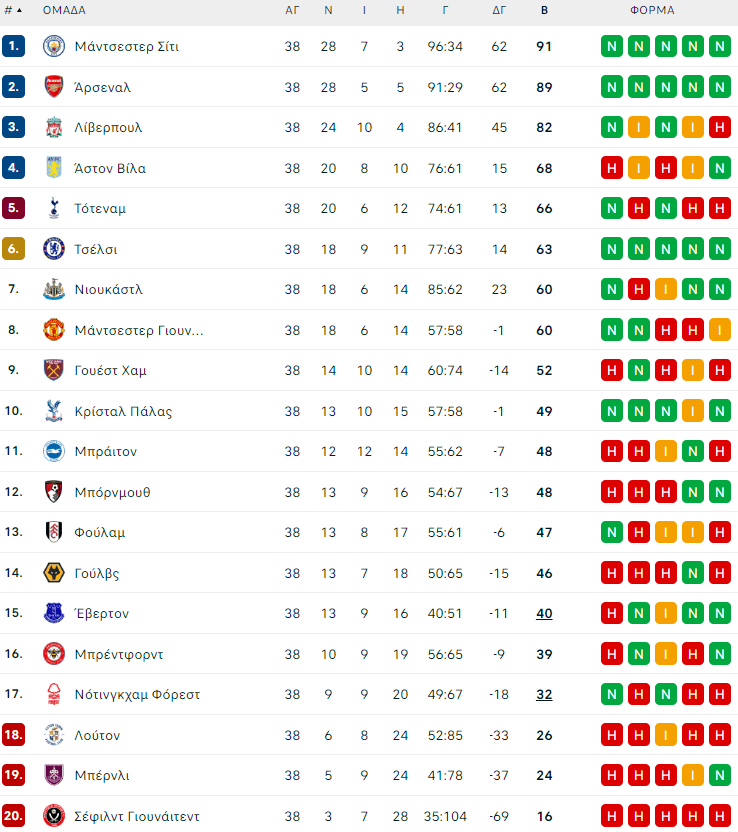Sort standings by the ΔΓ column header
This screenshot has width=738, height=832.
tap(499, 10)
